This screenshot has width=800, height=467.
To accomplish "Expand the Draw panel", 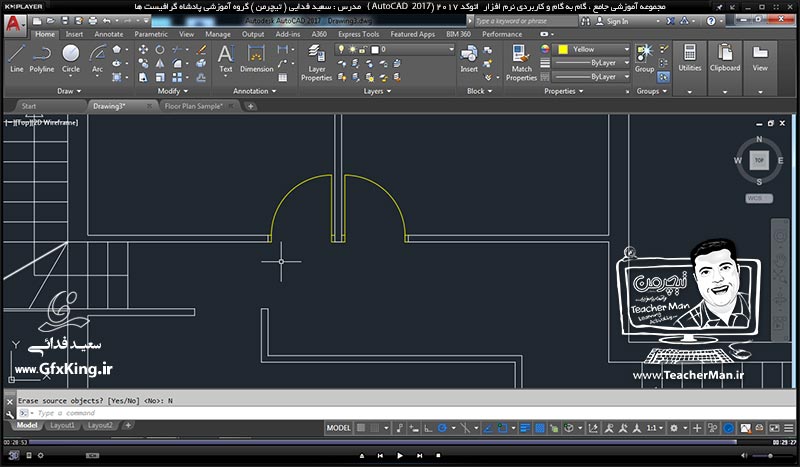I will coord(69,91).
